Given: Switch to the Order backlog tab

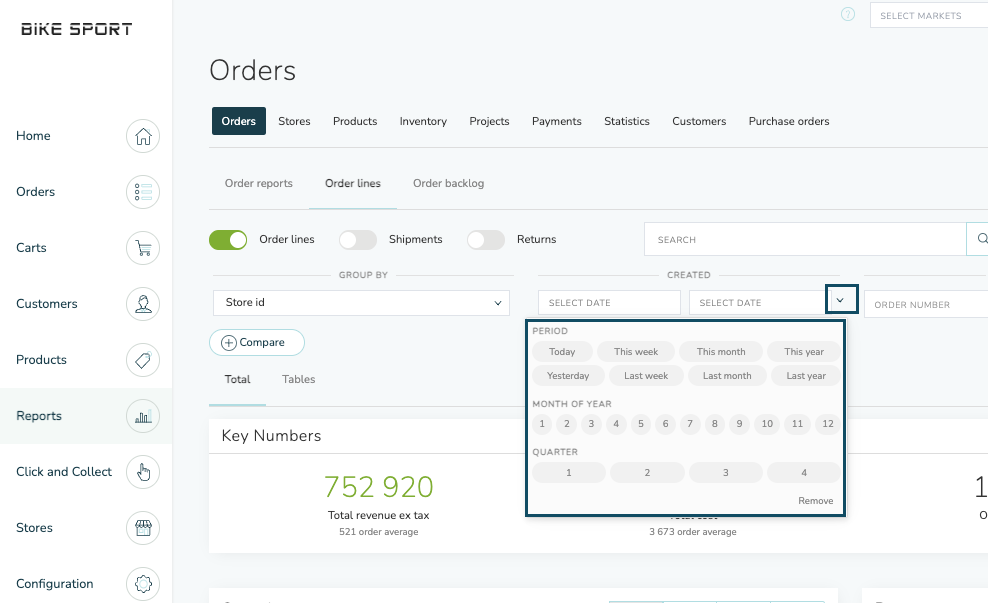Looking at the screenshot, I should [448, 184].
